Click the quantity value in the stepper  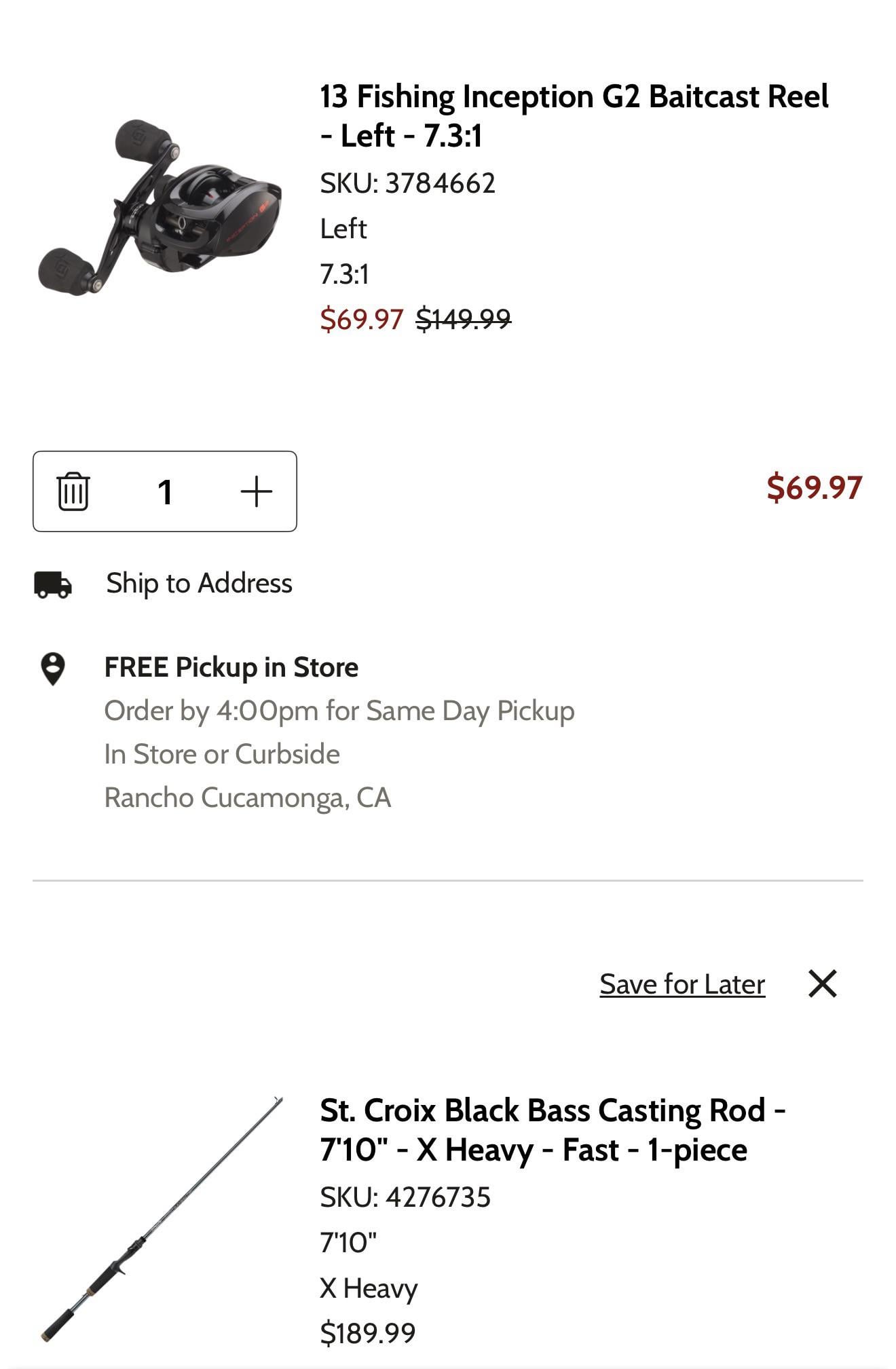(x=164, y=491)
